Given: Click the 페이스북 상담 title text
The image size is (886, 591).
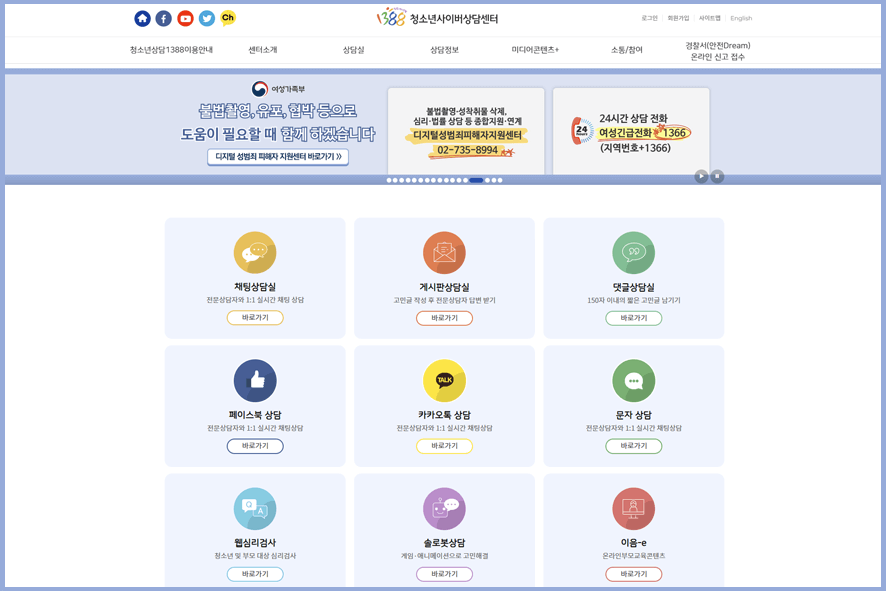Looking at the screenshot, I should coord(255,415).
